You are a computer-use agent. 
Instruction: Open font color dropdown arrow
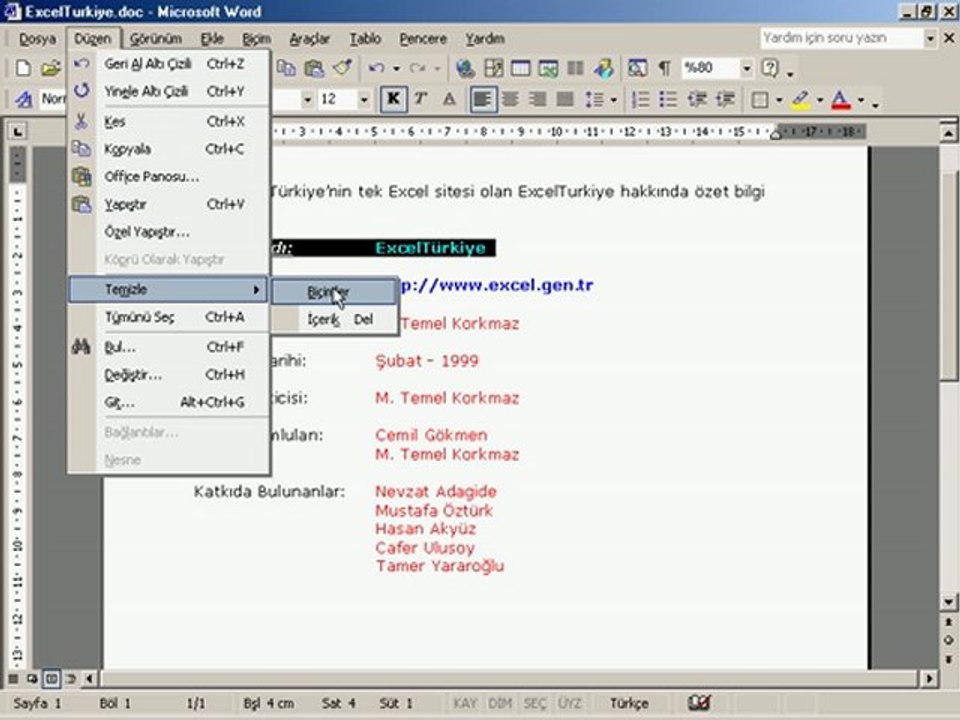(x=860, y=100)
